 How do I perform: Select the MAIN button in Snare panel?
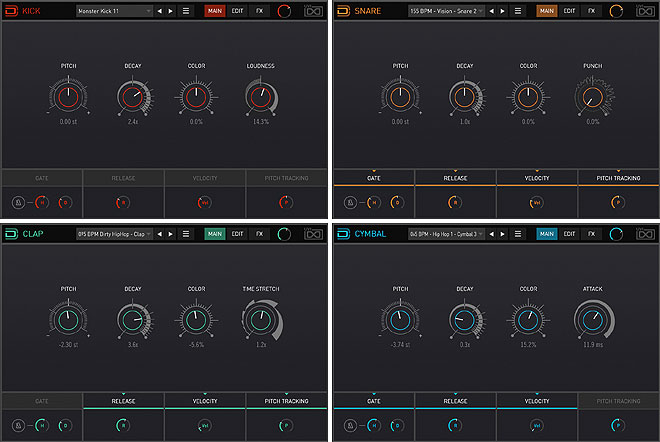point(546,11)
